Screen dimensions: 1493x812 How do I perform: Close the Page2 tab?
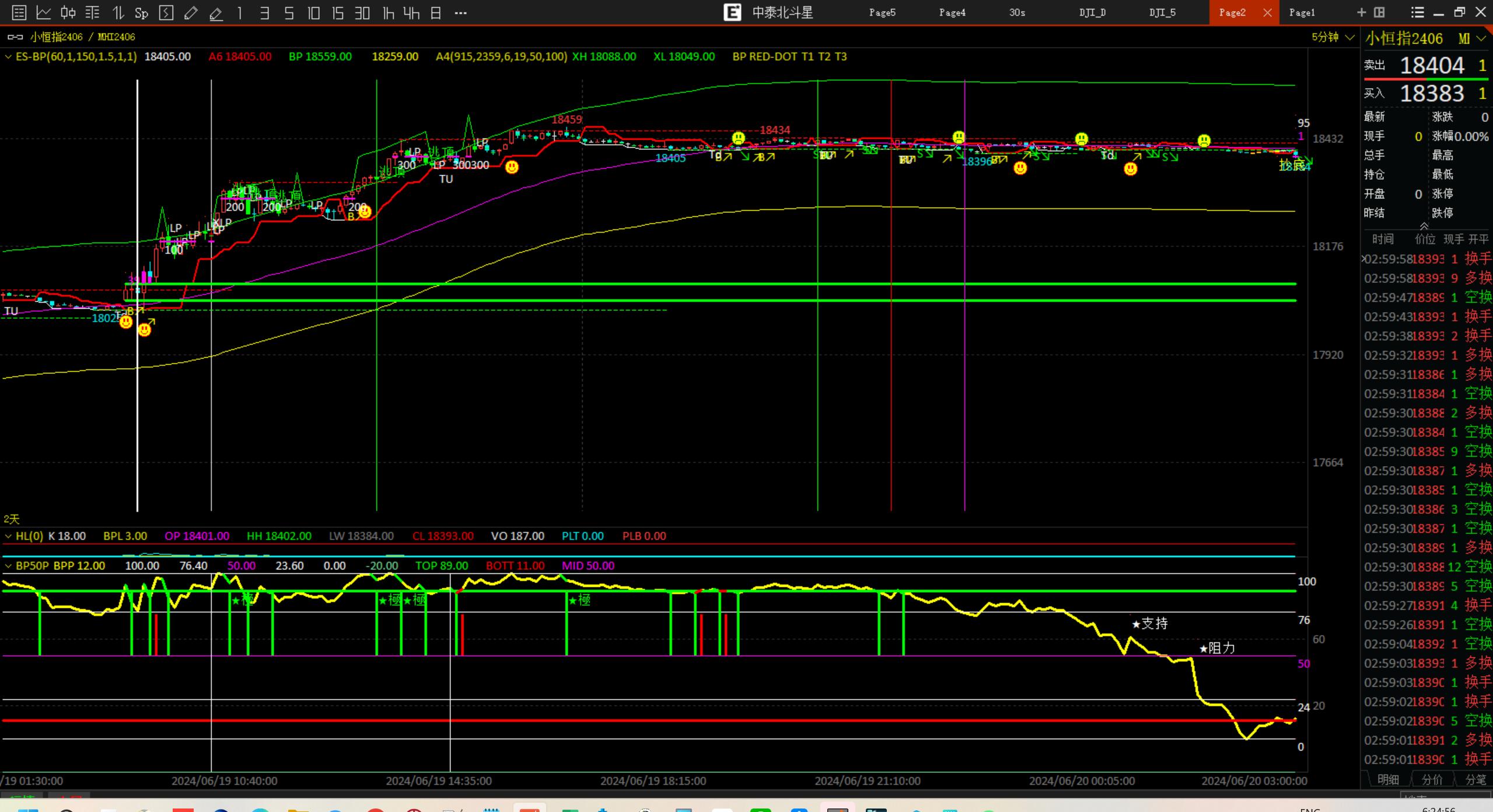1267,12
